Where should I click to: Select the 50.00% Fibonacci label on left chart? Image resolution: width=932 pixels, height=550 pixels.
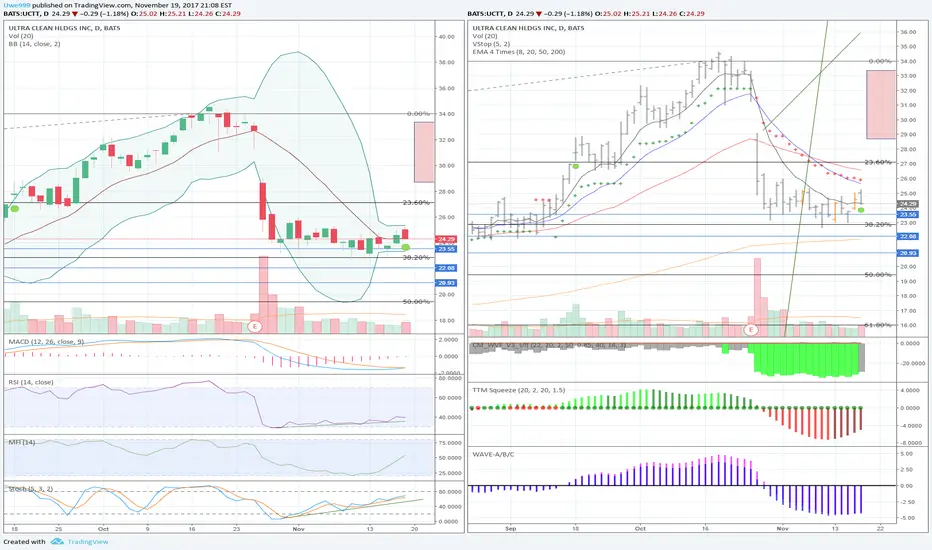[x=416, y=302]
